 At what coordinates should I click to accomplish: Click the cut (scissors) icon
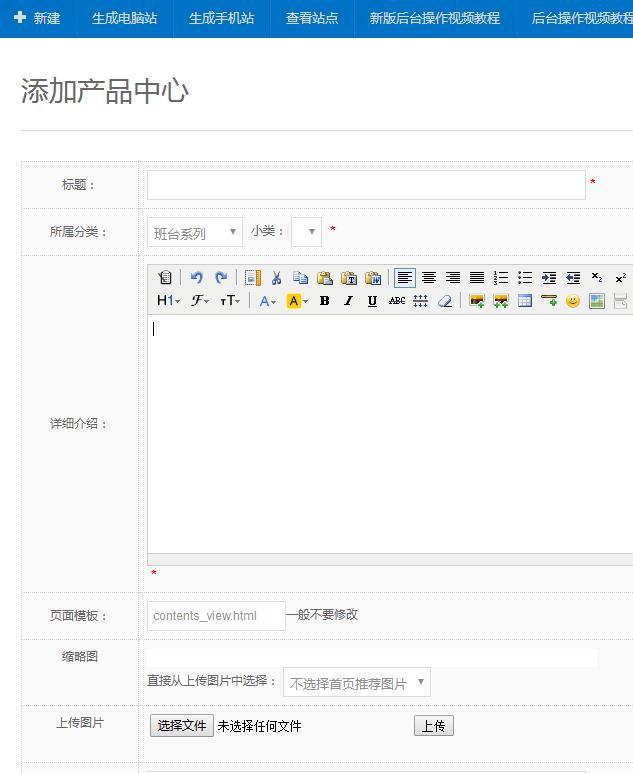tap(276, 278)
